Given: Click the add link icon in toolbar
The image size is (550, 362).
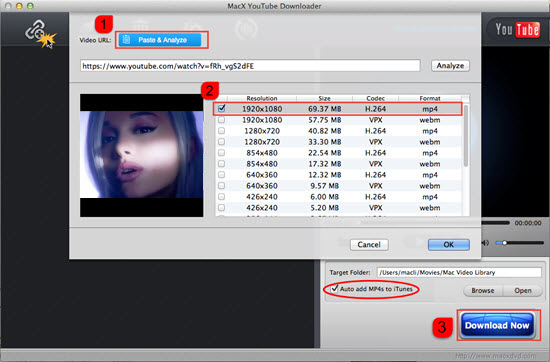Looking at the screenshot, I should pyautogui.click(x=37, y=32).
